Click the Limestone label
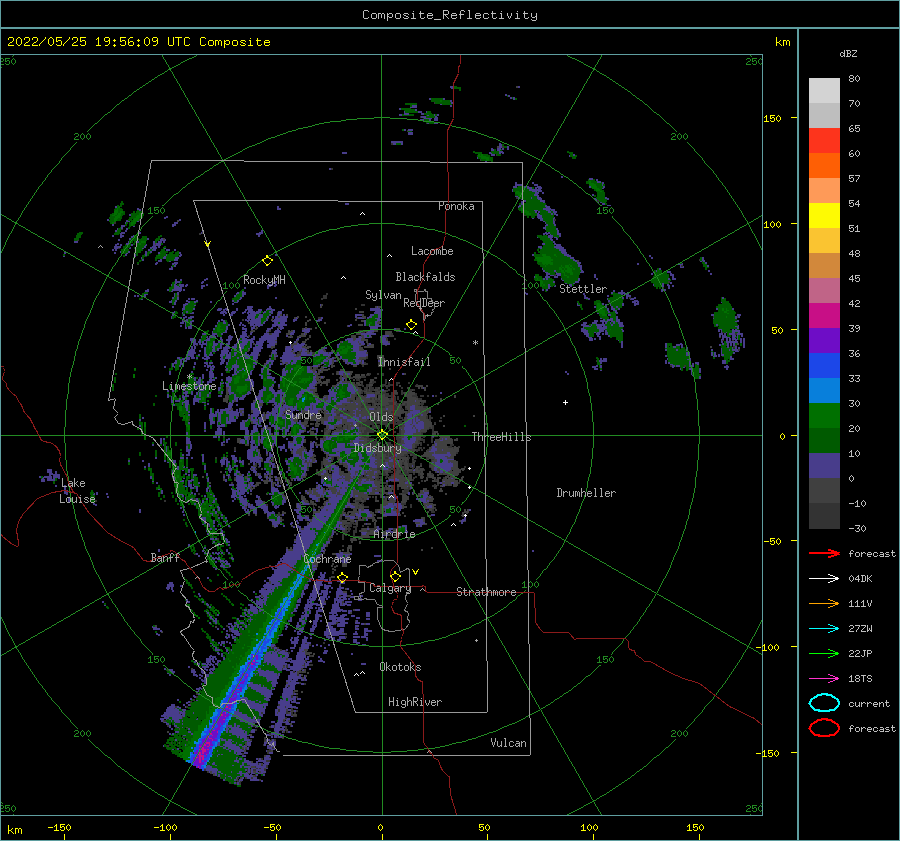Viewport: 900px width, 841px height. click(189, 386)
